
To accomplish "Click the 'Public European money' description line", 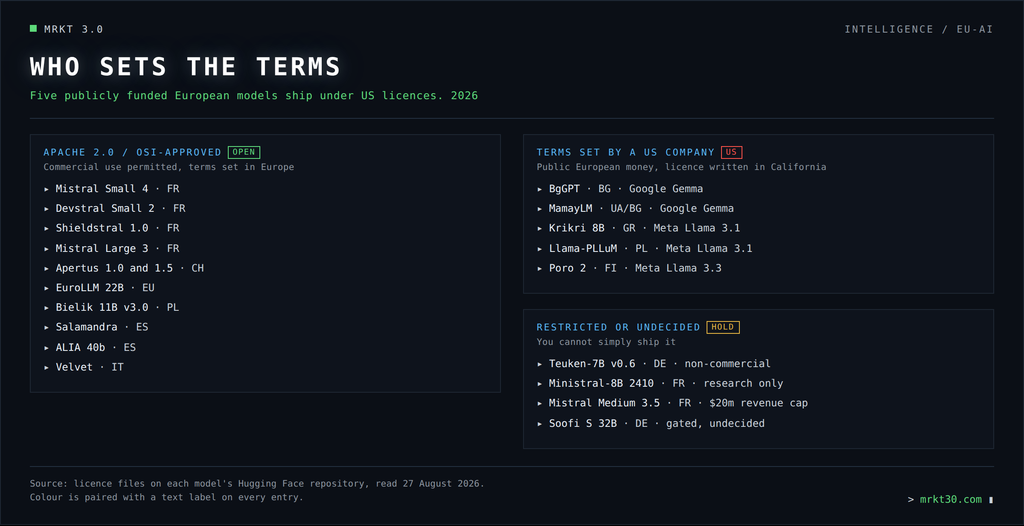I will [x=681, y=167].
